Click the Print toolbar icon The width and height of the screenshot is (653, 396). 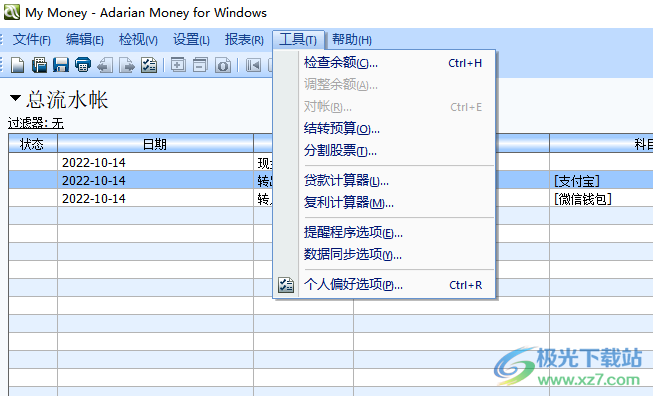coord(82,65)
